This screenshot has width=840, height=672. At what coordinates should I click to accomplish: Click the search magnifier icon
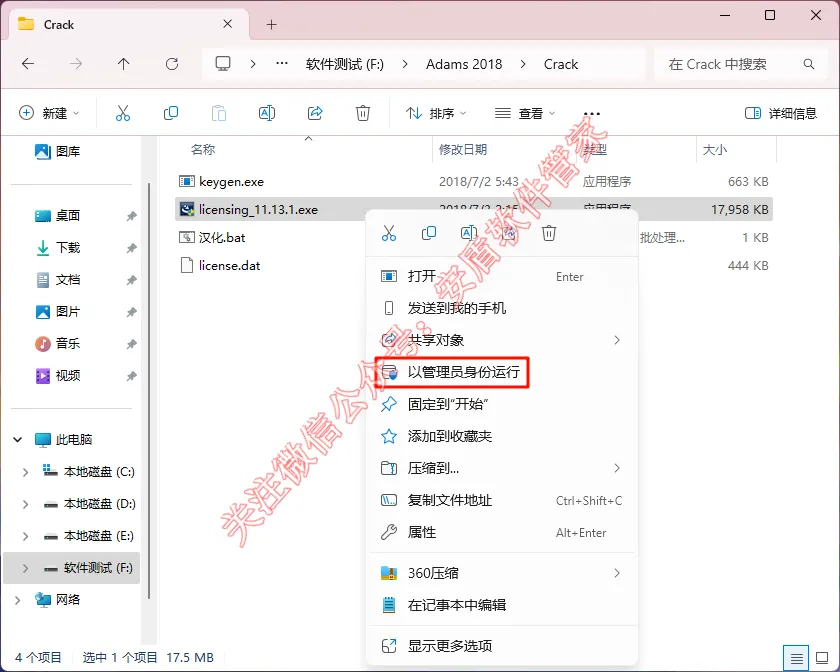pos(808,64)
